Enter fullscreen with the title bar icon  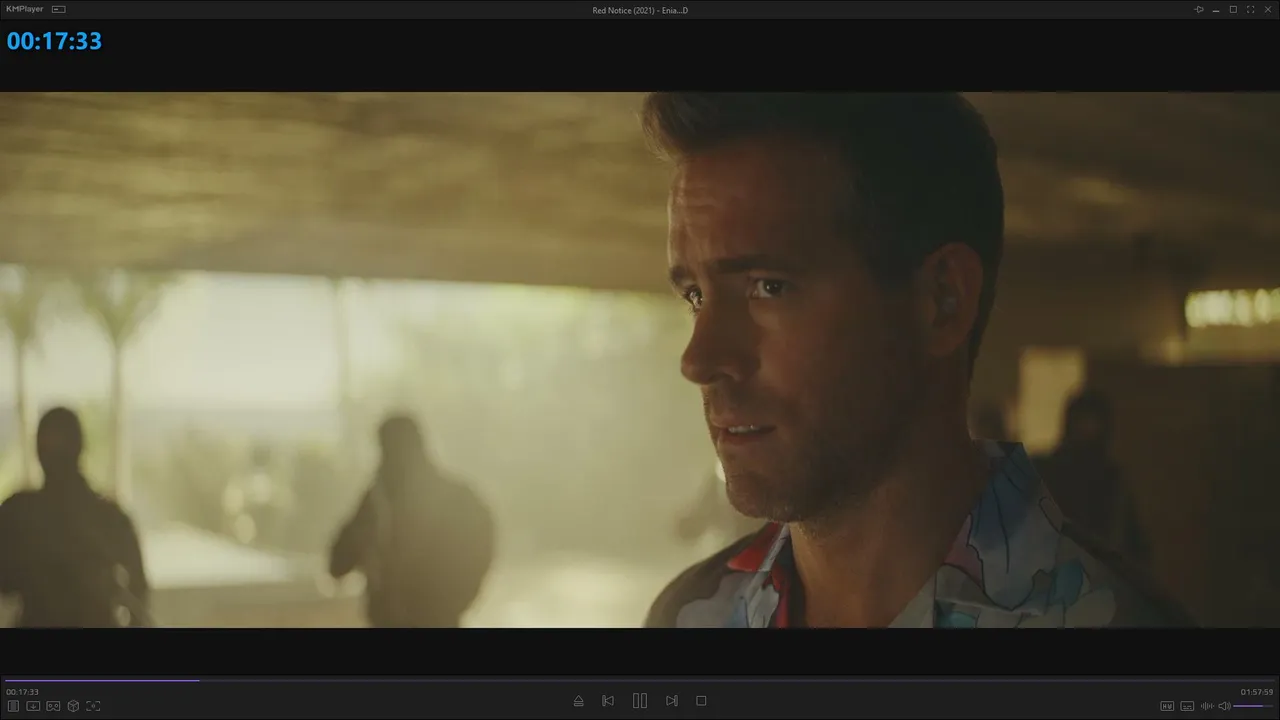[x=1250, y=9]
